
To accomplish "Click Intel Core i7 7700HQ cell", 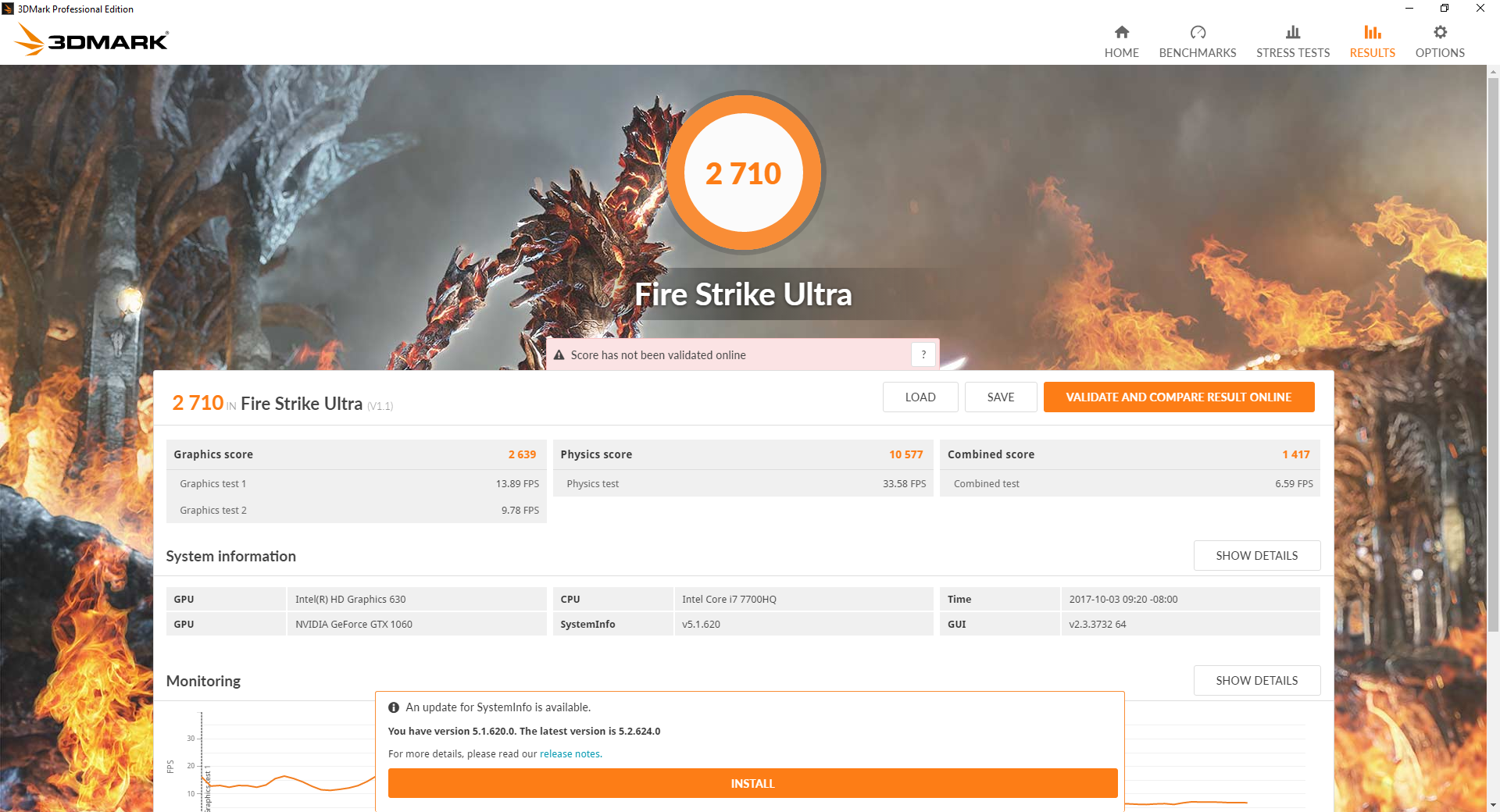I will click(803, 600).
